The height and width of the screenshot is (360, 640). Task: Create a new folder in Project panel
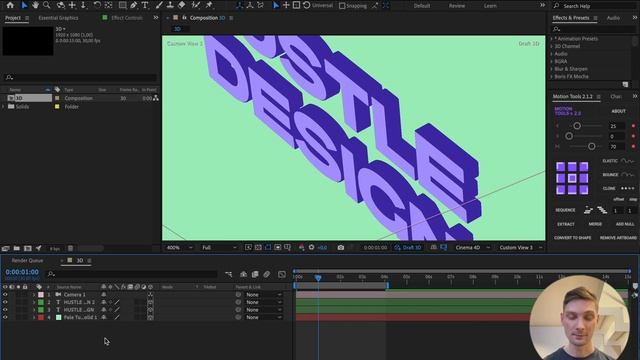click(x=17, y=248)
